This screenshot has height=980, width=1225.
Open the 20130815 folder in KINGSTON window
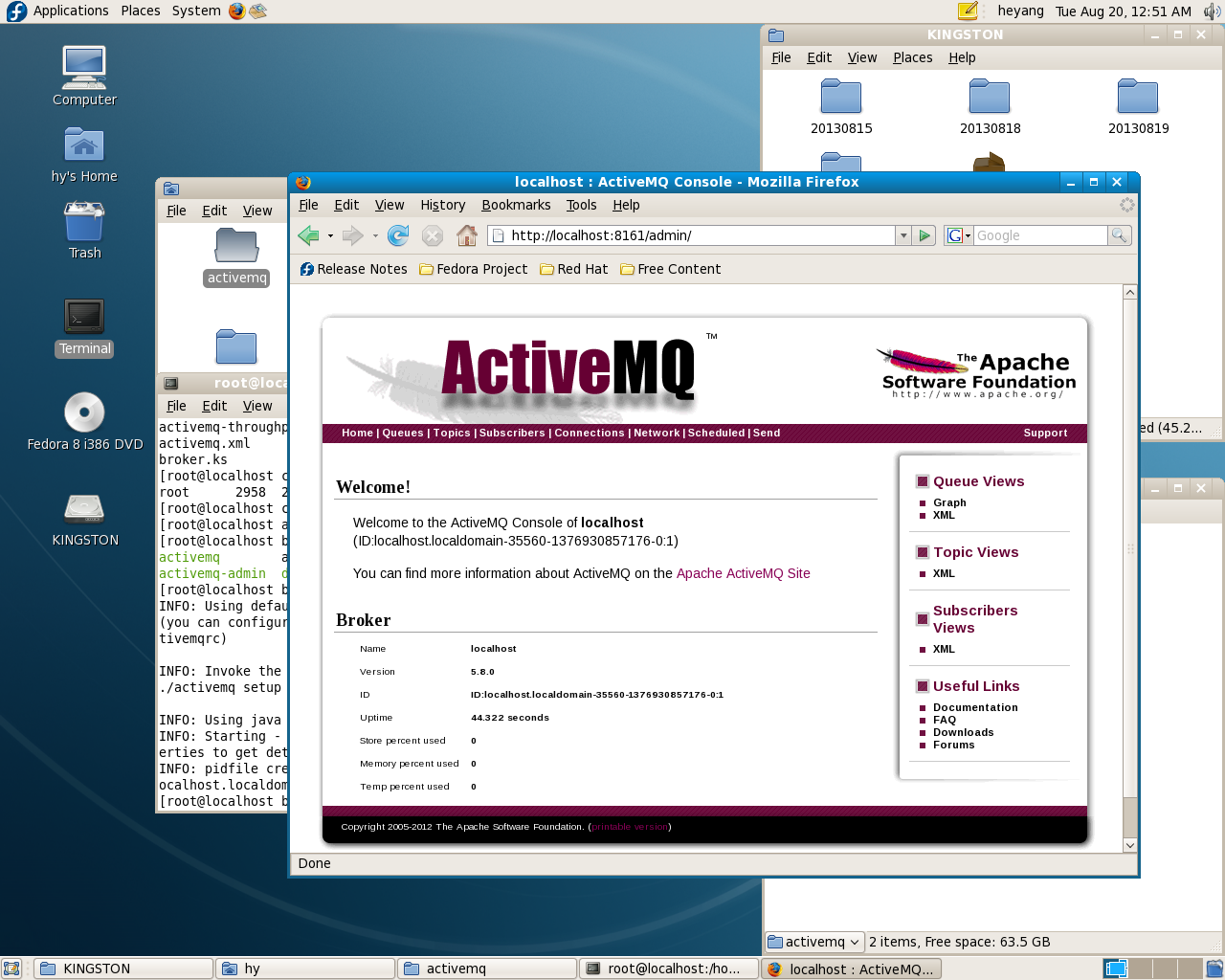(841, 106)
